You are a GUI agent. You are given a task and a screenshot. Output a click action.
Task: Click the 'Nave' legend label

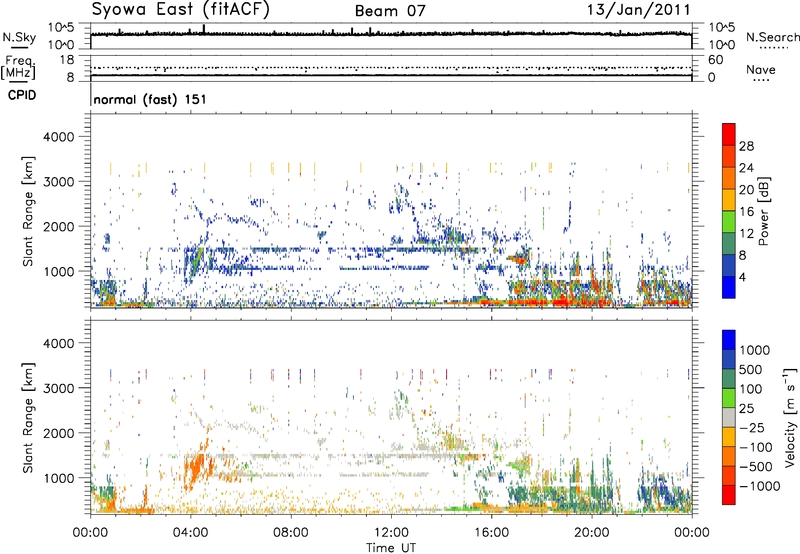pos(761,69)
